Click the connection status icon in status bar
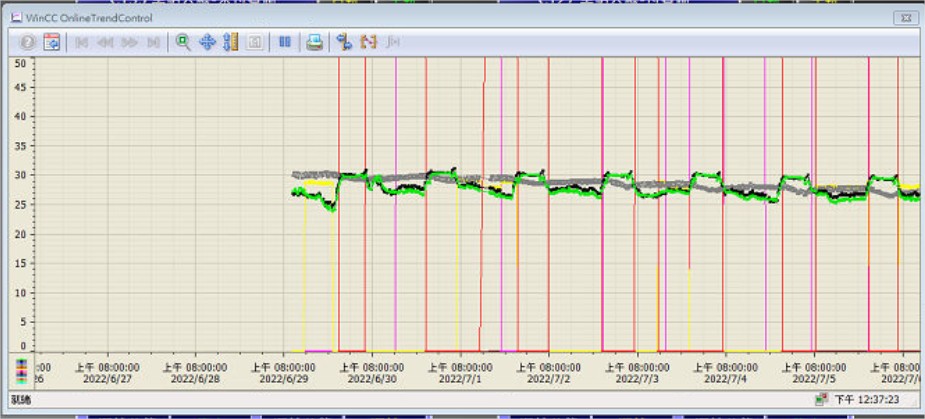925x419 pixels. [x=822, y=399]
